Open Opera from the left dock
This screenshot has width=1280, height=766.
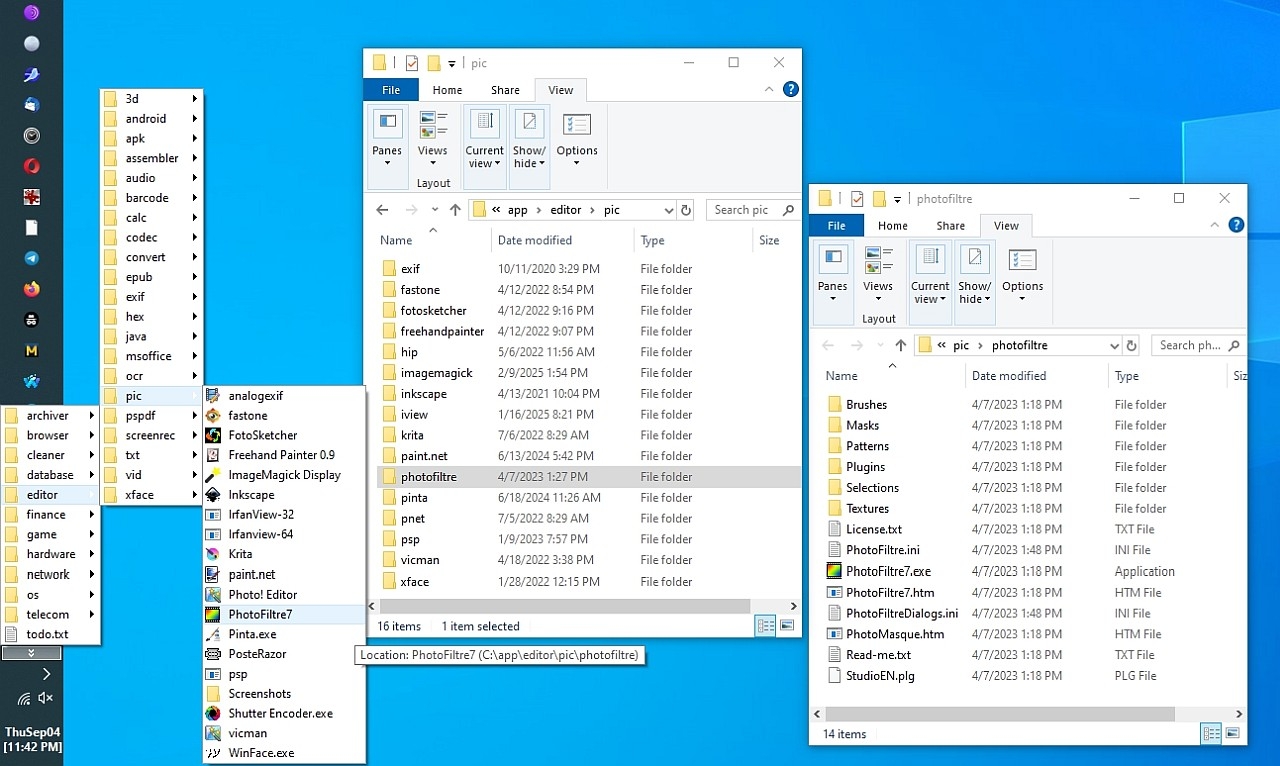pyautogui.click(x=31, y=166)
